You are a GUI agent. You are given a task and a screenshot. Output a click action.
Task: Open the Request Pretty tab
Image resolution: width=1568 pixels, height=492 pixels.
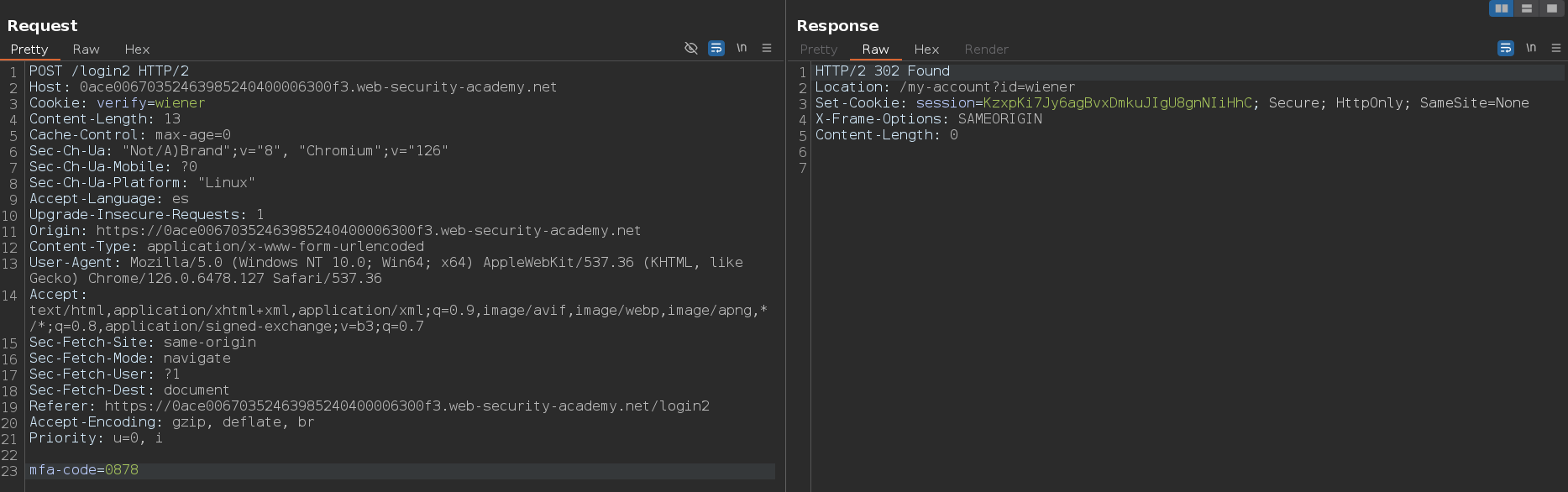[29, 50]
